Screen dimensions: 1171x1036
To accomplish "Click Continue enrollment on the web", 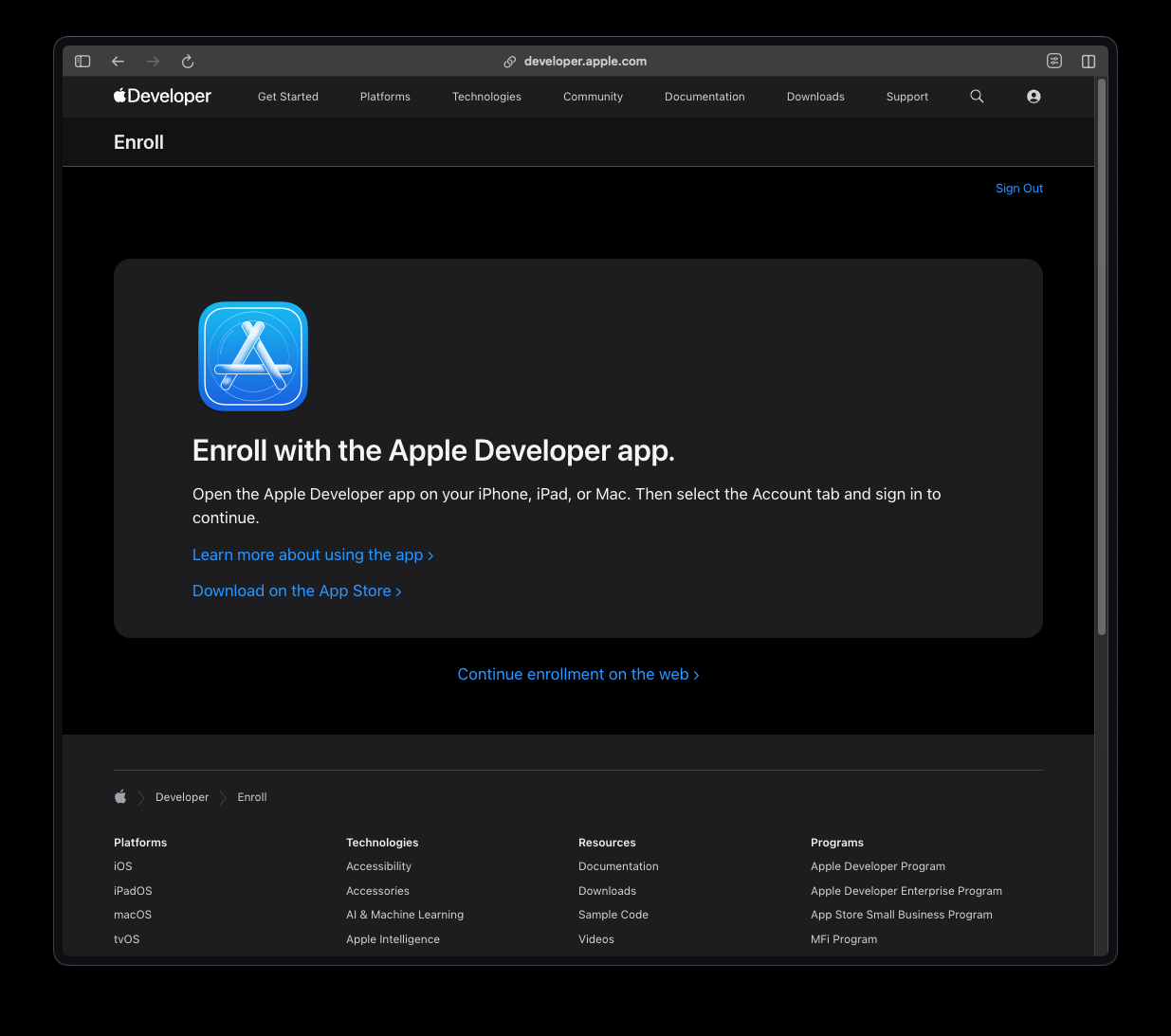I will (578, 675).
